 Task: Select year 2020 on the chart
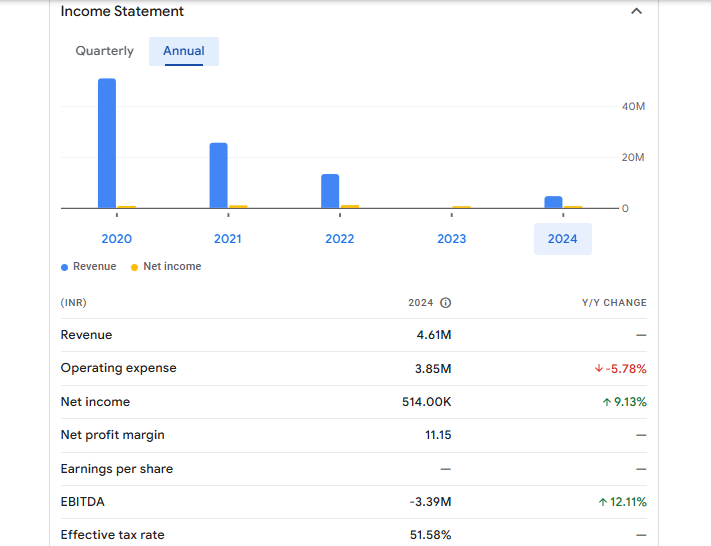117,239
